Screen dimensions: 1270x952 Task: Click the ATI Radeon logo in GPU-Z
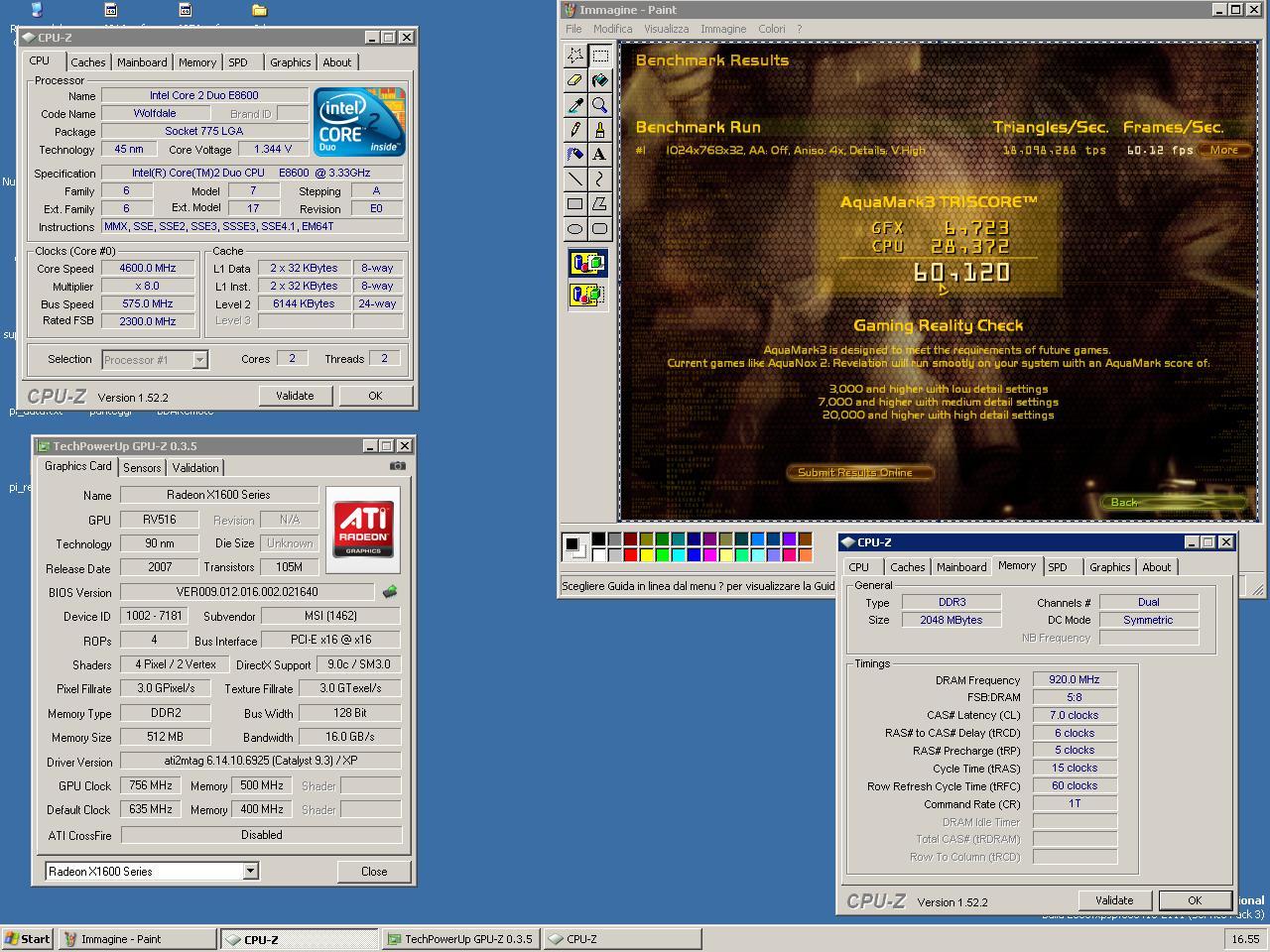tap(363, 530)
